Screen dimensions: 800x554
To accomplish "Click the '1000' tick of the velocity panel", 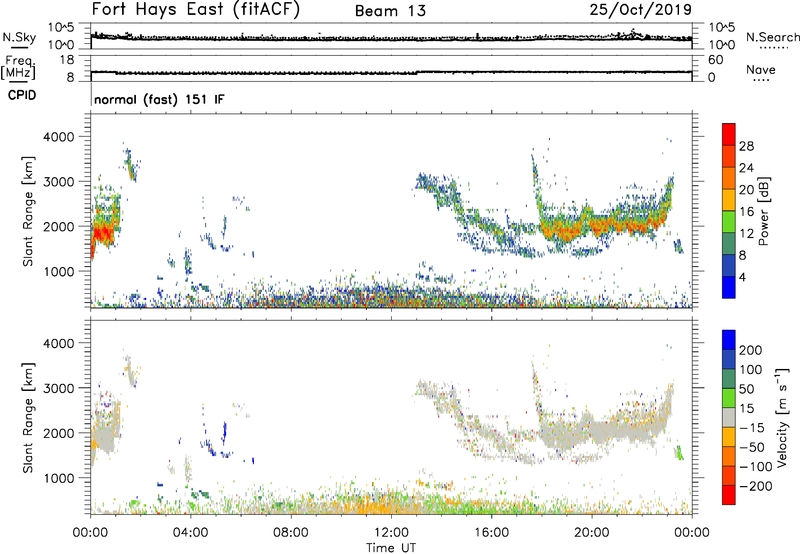I will pyautogui.click(x=58, y=478).
